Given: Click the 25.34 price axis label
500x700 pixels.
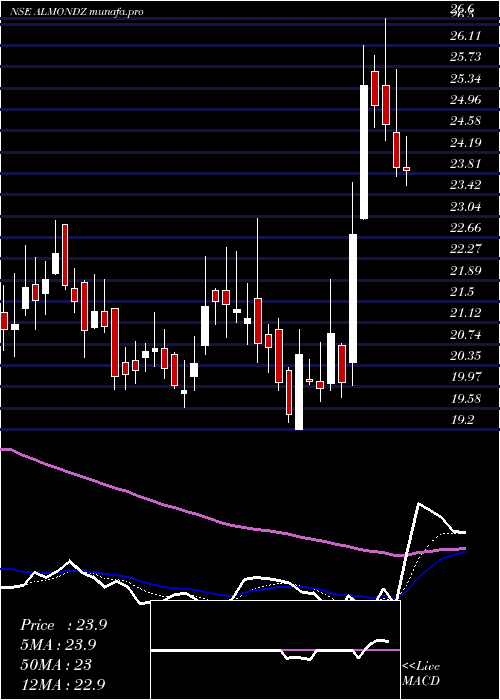Looking at the screenshot, I should point(466,79).
